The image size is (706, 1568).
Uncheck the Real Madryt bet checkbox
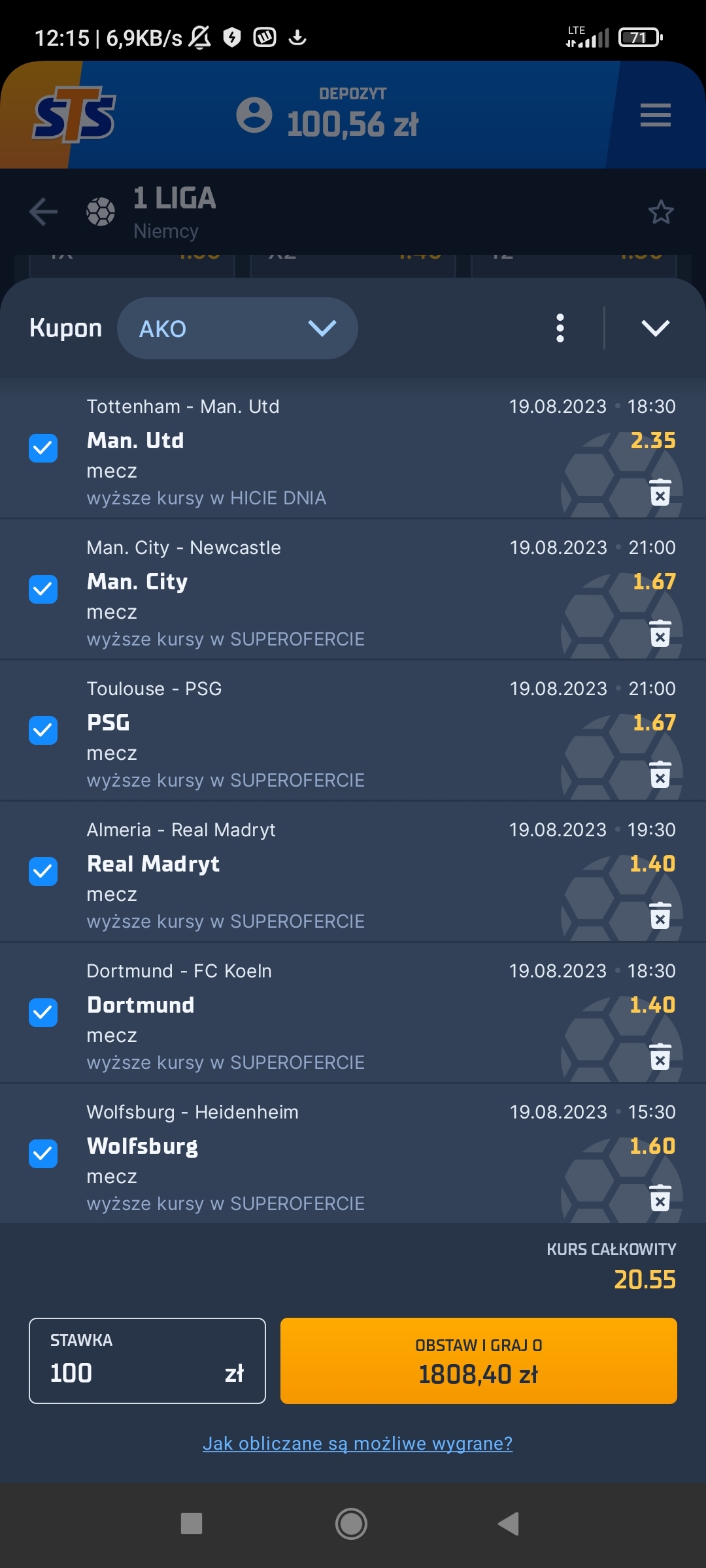[43, 872]
